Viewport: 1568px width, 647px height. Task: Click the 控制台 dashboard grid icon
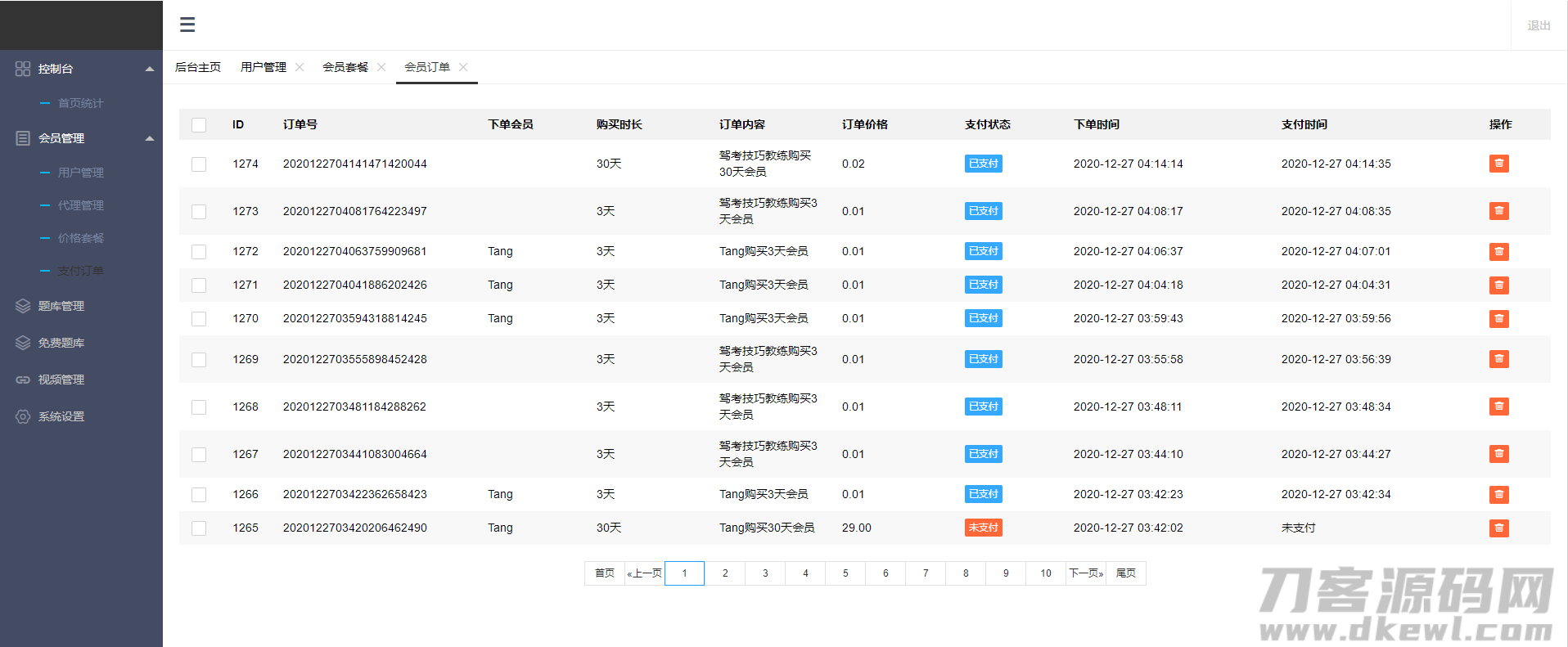23,69
